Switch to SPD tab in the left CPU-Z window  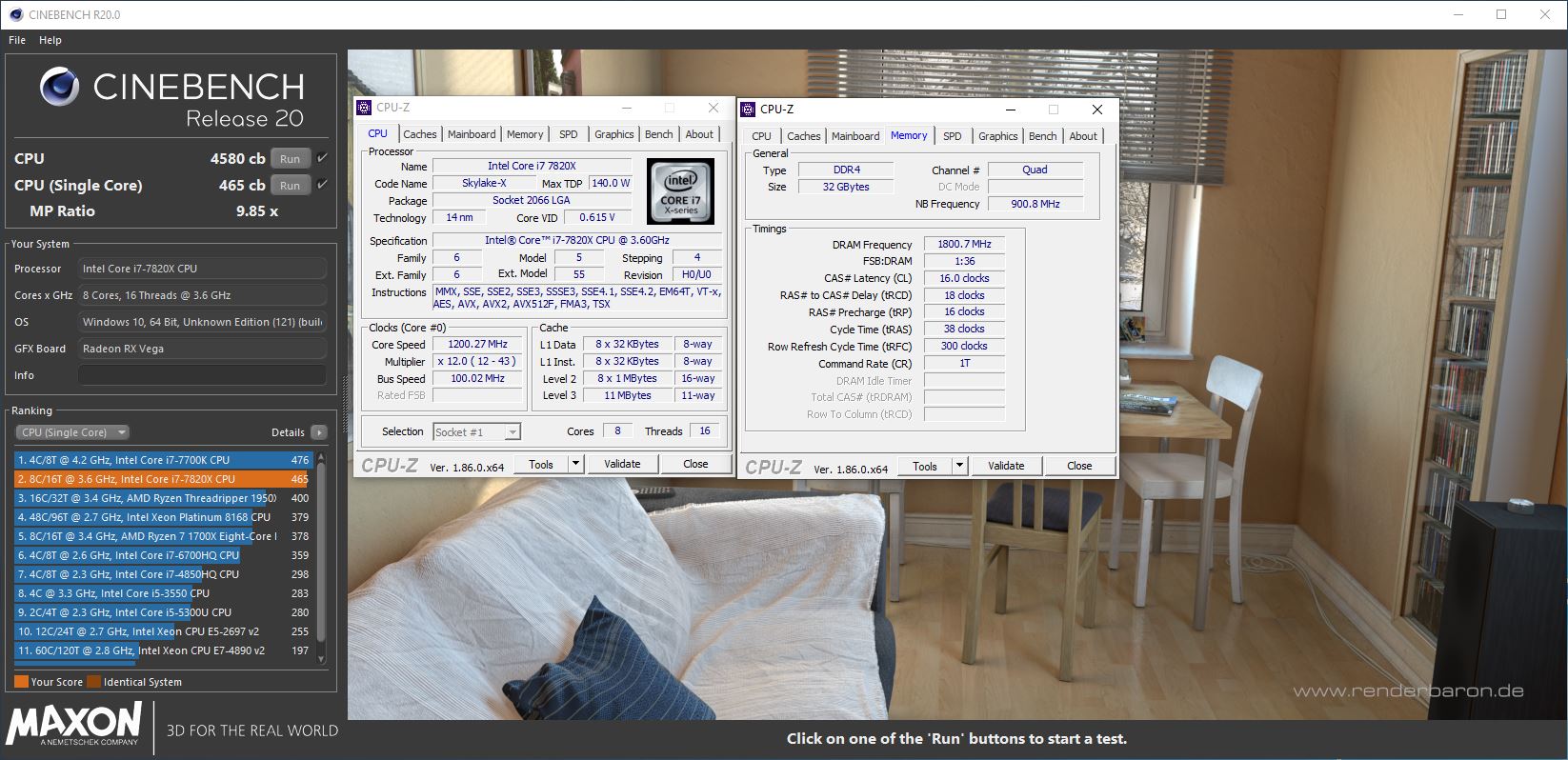click(x=569, y=134)
